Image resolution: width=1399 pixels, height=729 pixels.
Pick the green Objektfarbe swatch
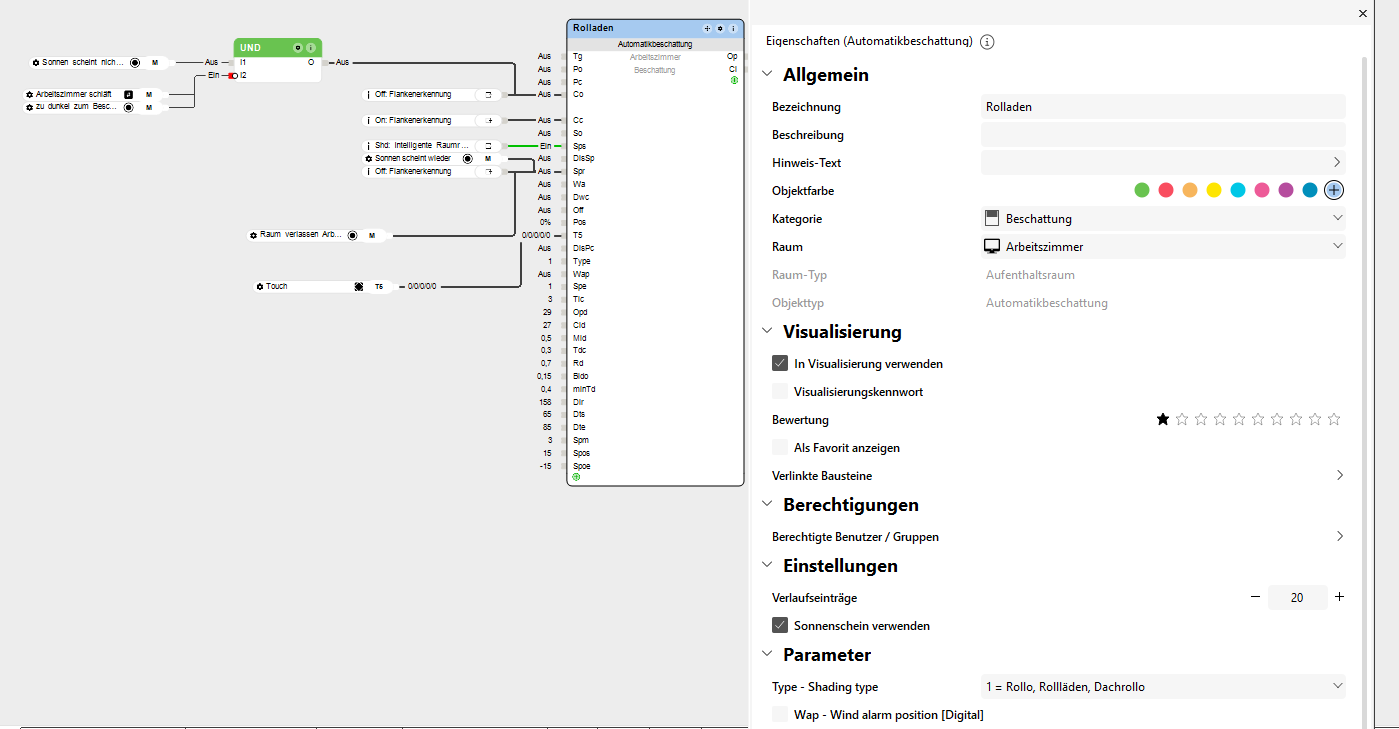click(x=1142, y=190)
